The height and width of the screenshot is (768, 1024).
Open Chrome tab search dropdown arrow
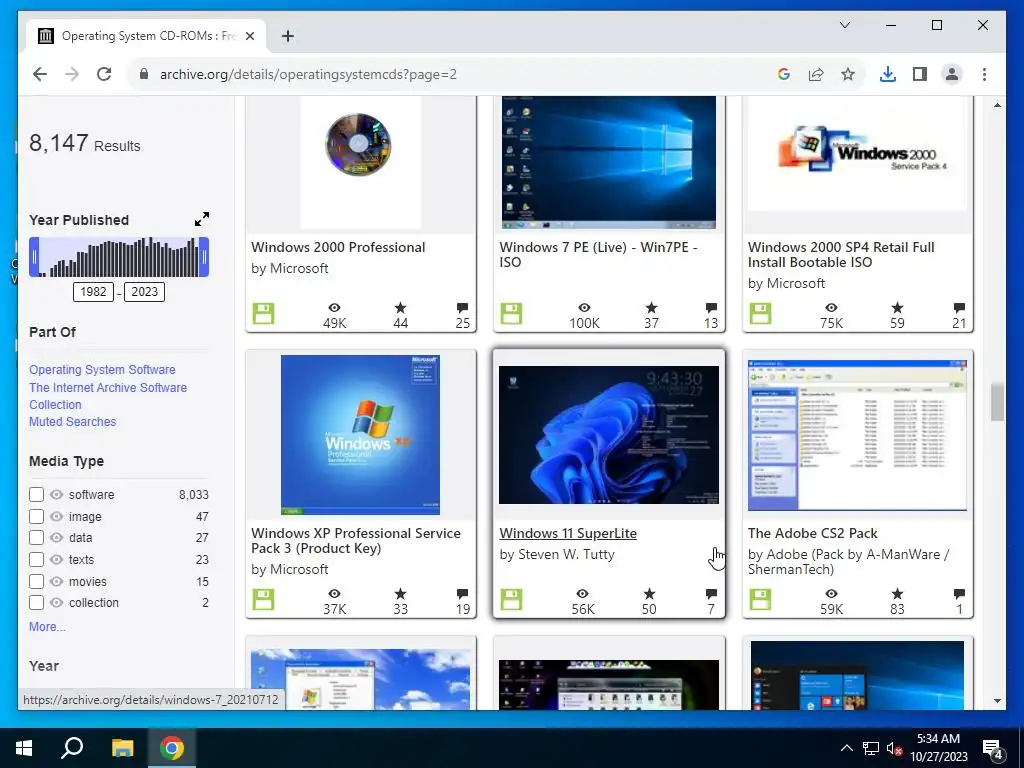click(844, 25)
